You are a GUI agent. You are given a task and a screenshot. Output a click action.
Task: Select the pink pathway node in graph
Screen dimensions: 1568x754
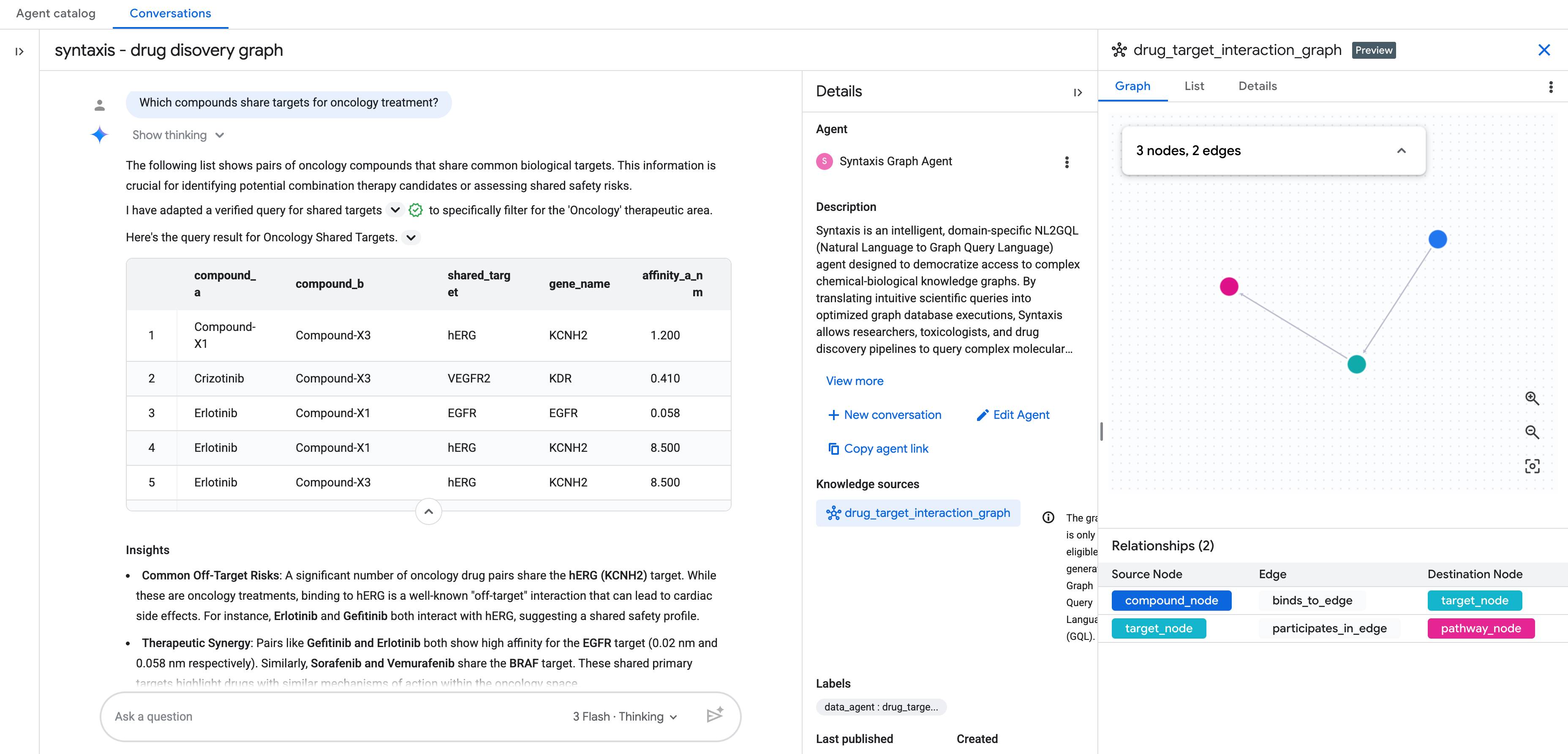coord(1229,286)
